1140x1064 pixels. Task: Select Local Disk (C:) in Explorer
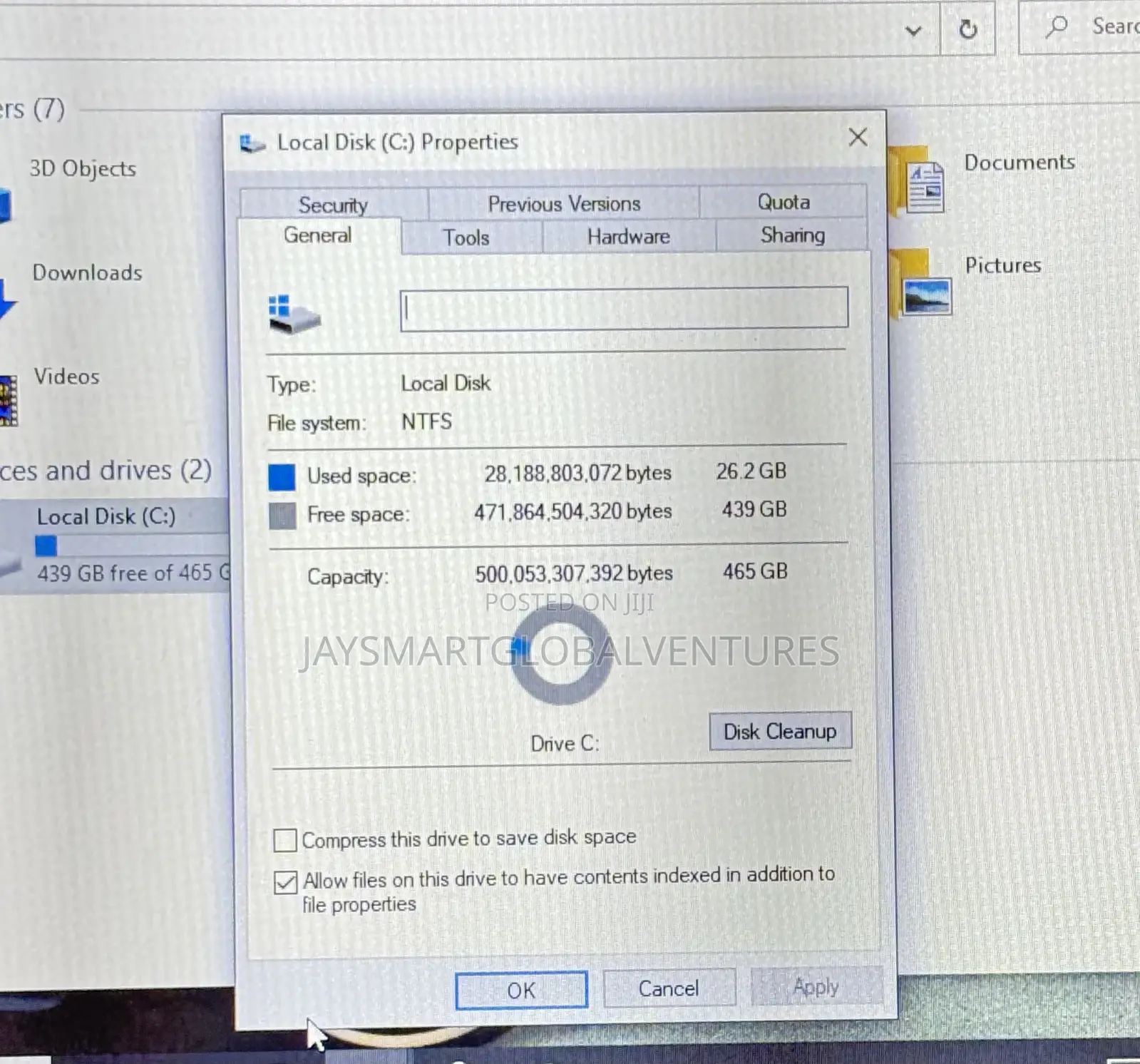pyautogui.click(x=106, y=516)
